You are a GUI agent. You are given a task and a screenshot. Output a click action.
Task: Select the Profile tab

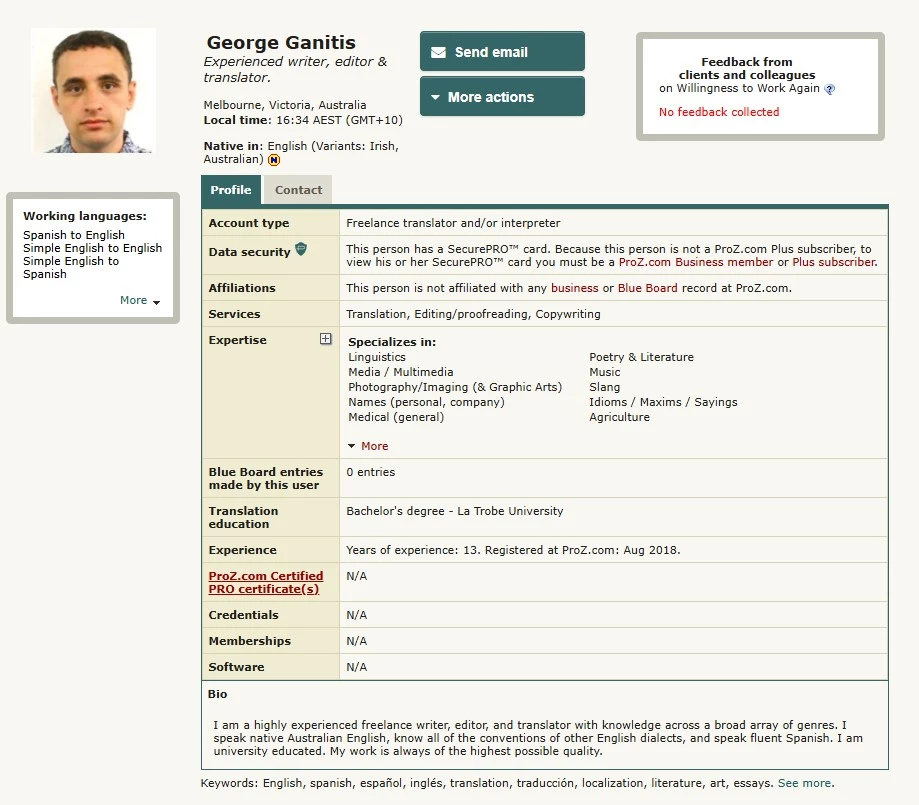point(231,190)
